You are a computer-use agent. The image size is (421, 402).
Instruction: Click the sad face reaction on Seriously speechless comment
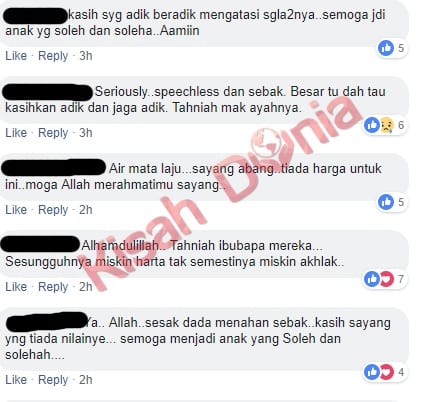(387, 125)
